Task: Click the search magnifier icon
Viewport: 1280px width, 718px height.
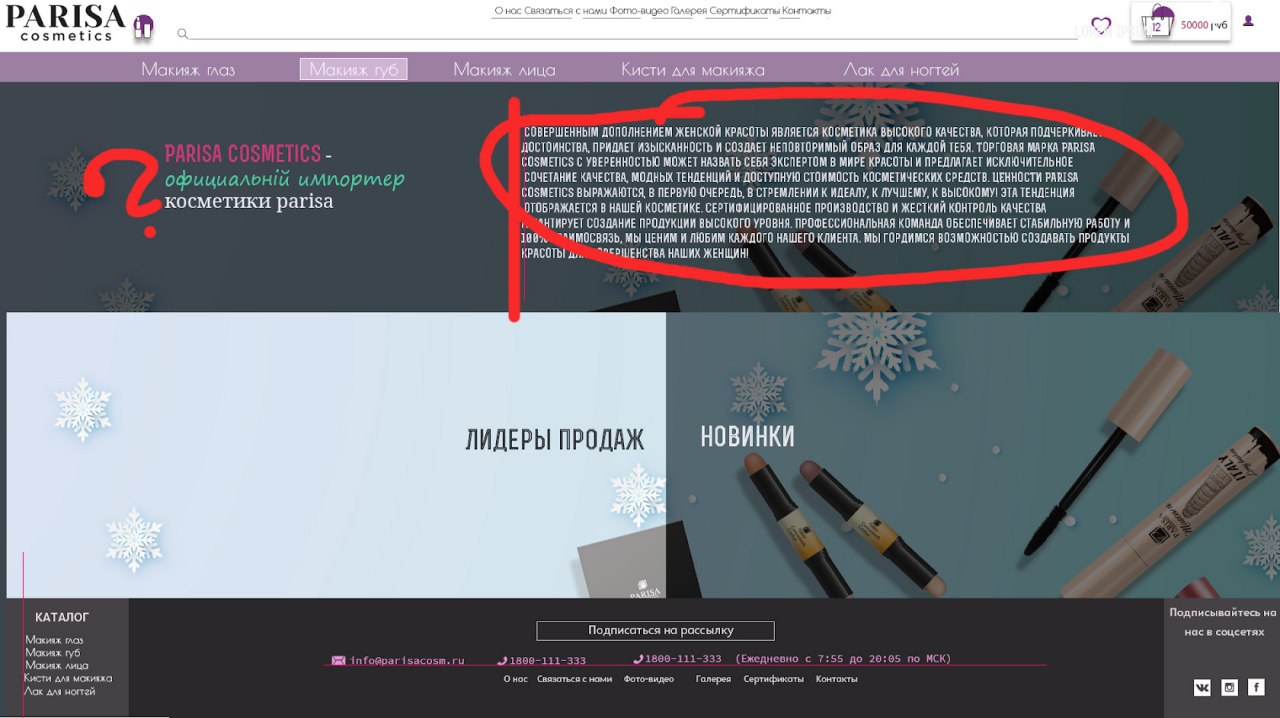Action: tap(182, 34)
